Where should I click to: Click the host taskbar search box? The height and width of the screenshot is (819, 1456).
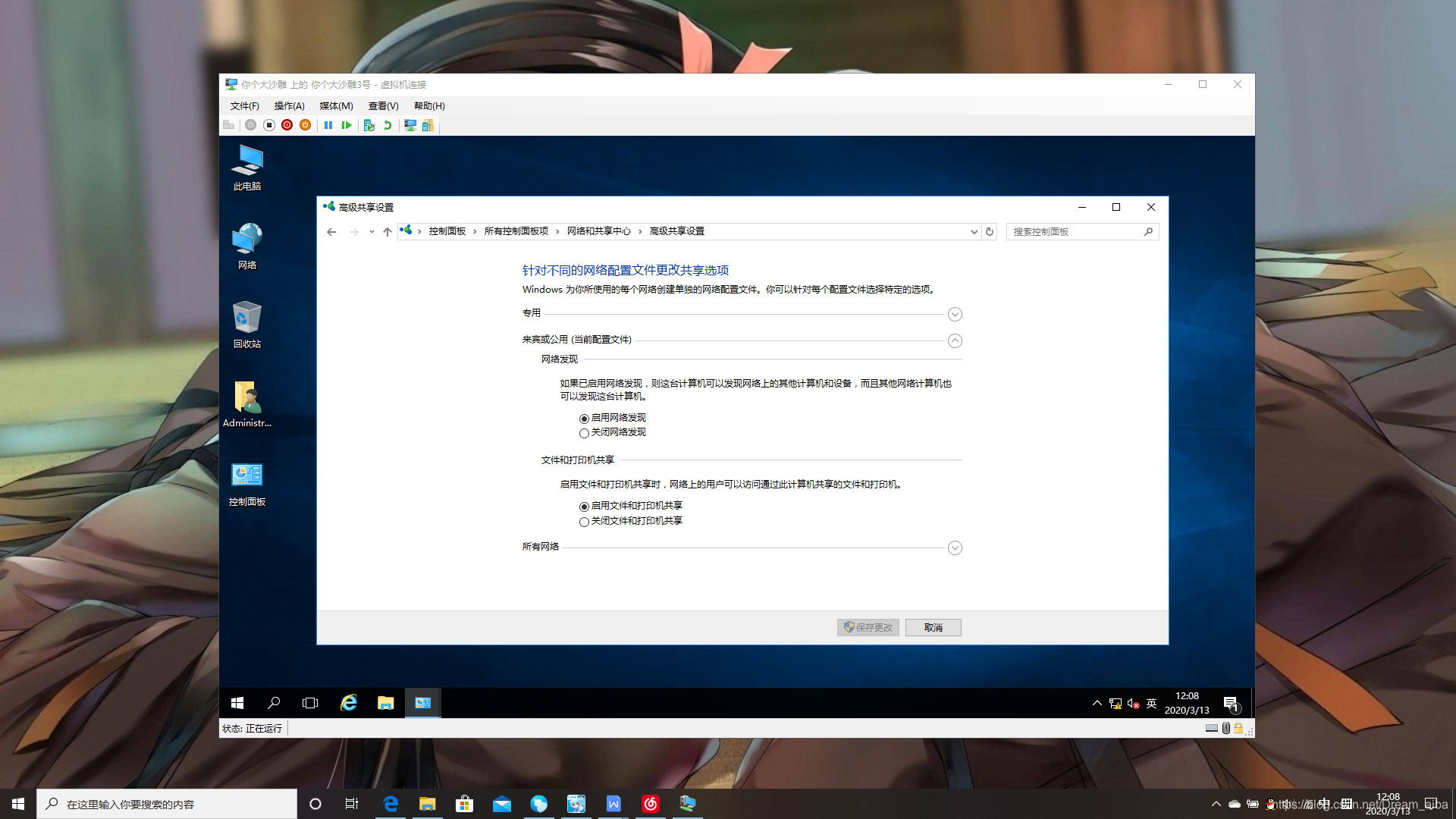[x=167, y=804]
